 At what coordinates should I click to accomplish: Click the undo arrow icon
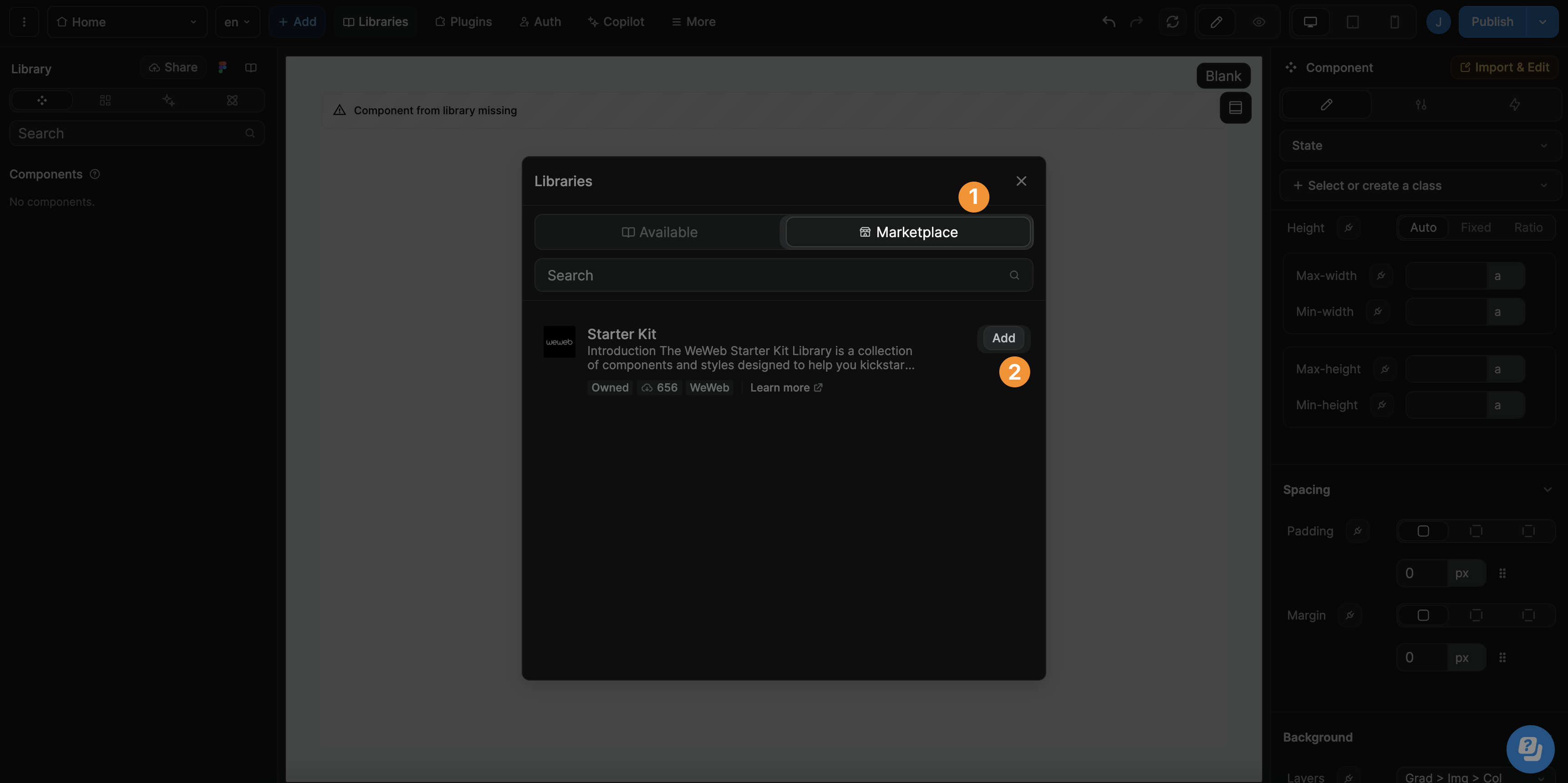(1108, 21)
